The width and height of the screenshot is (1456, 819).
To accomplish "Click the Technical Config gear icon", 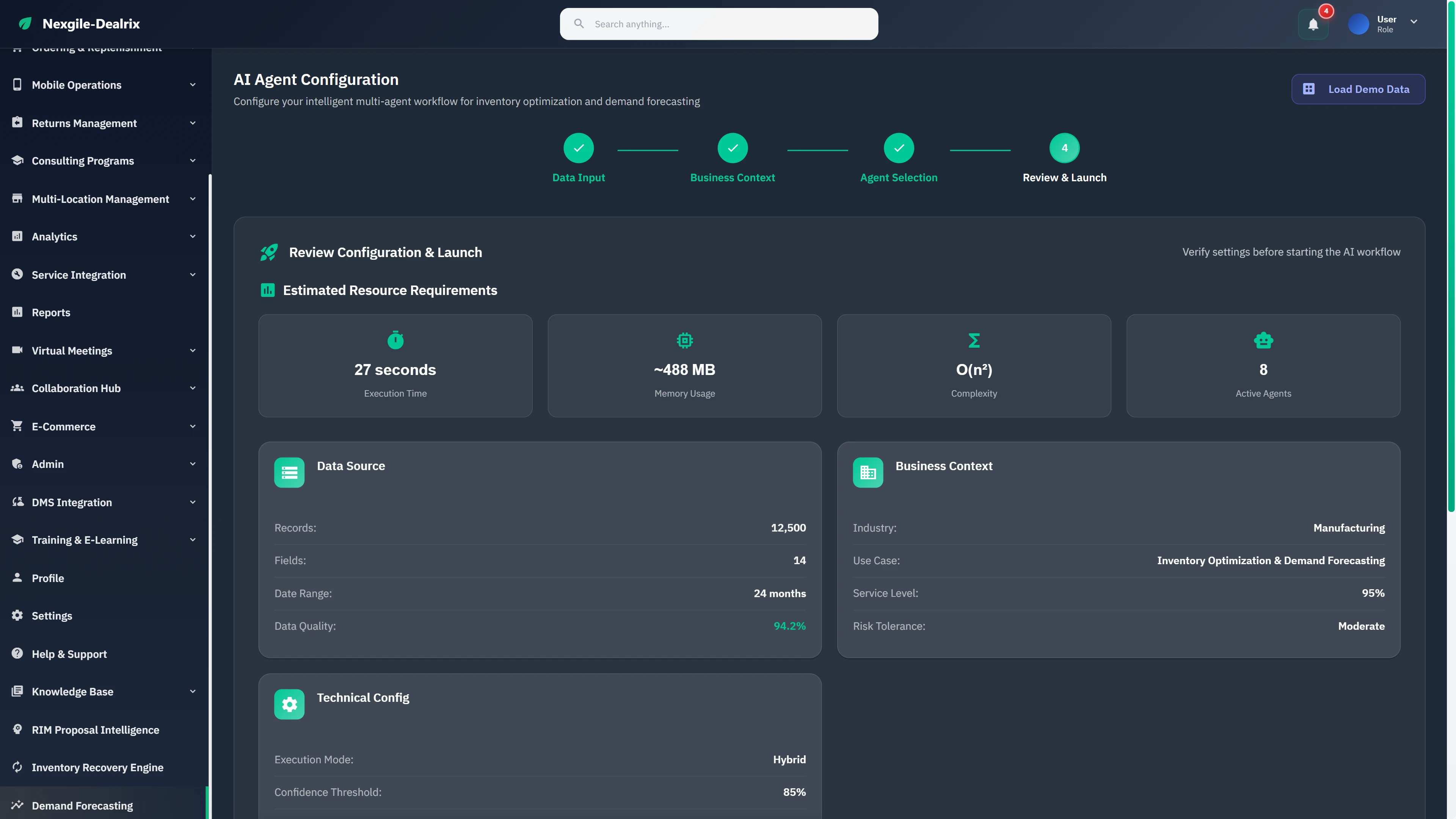I will coord(289,704).
